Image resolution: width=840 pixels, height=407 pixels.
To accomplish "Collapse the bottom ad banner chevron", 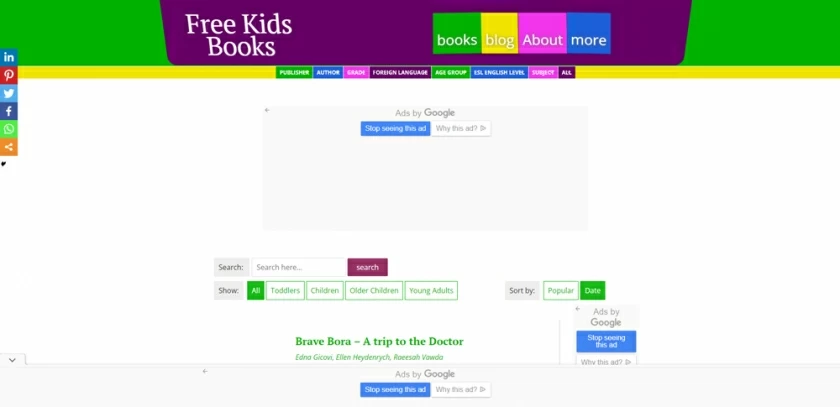I will point(11,359).
